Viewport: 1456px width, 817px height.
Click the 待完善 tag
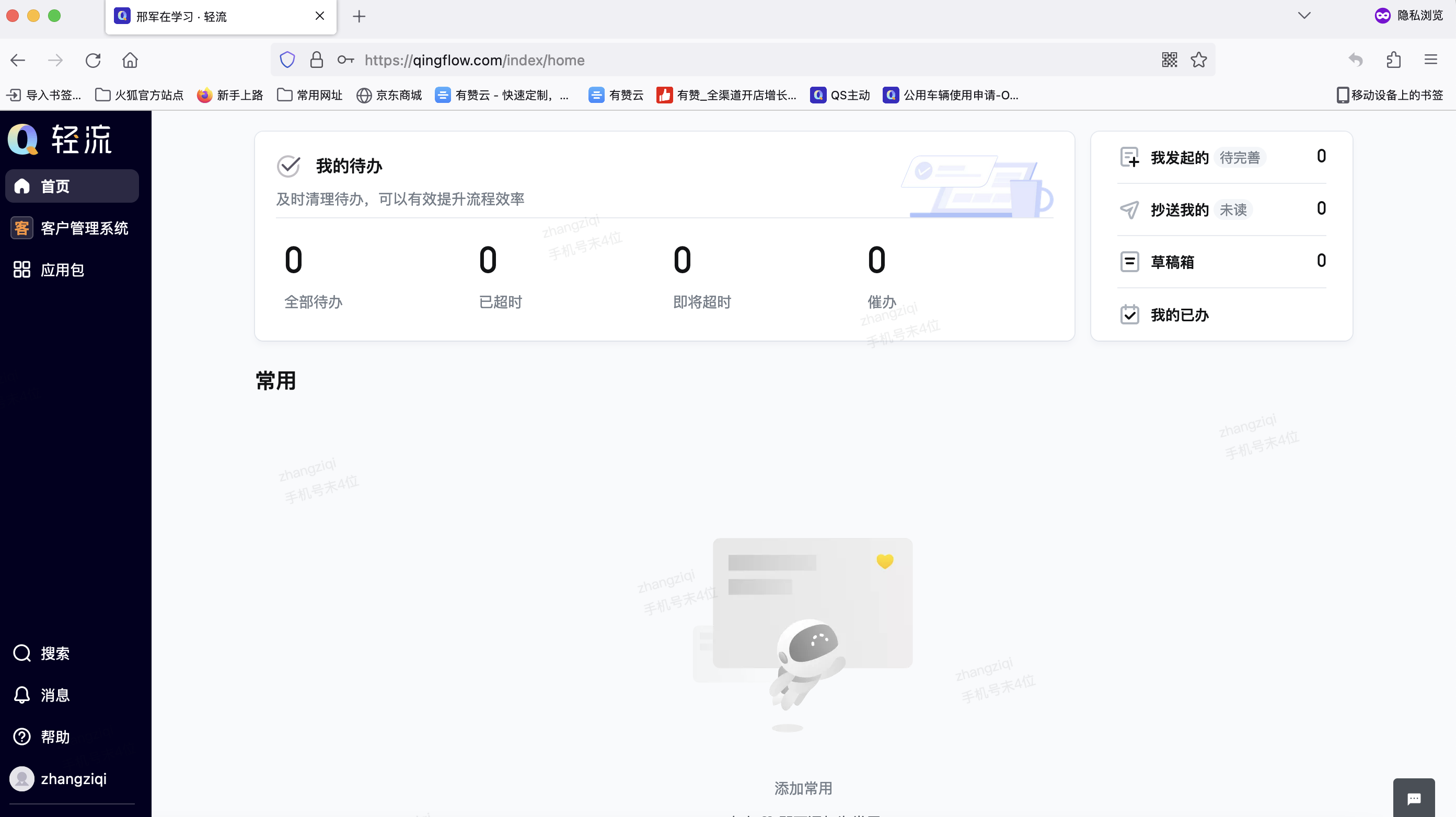[x=1240, y=158]
